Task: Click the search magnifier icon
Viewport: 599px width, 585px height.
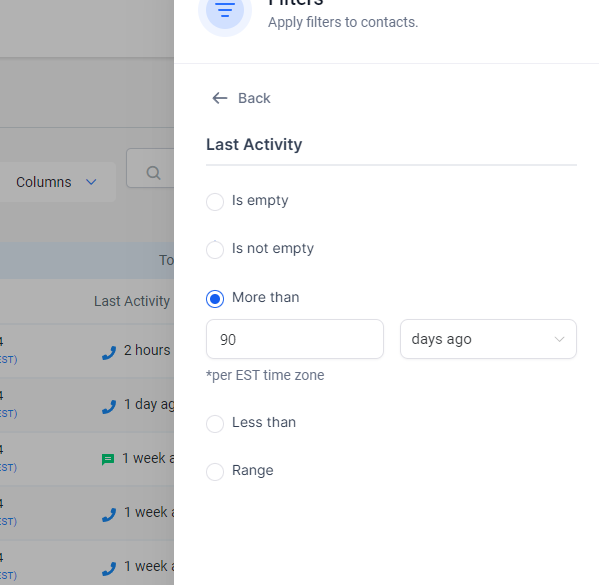Action: tap(153, 173)
